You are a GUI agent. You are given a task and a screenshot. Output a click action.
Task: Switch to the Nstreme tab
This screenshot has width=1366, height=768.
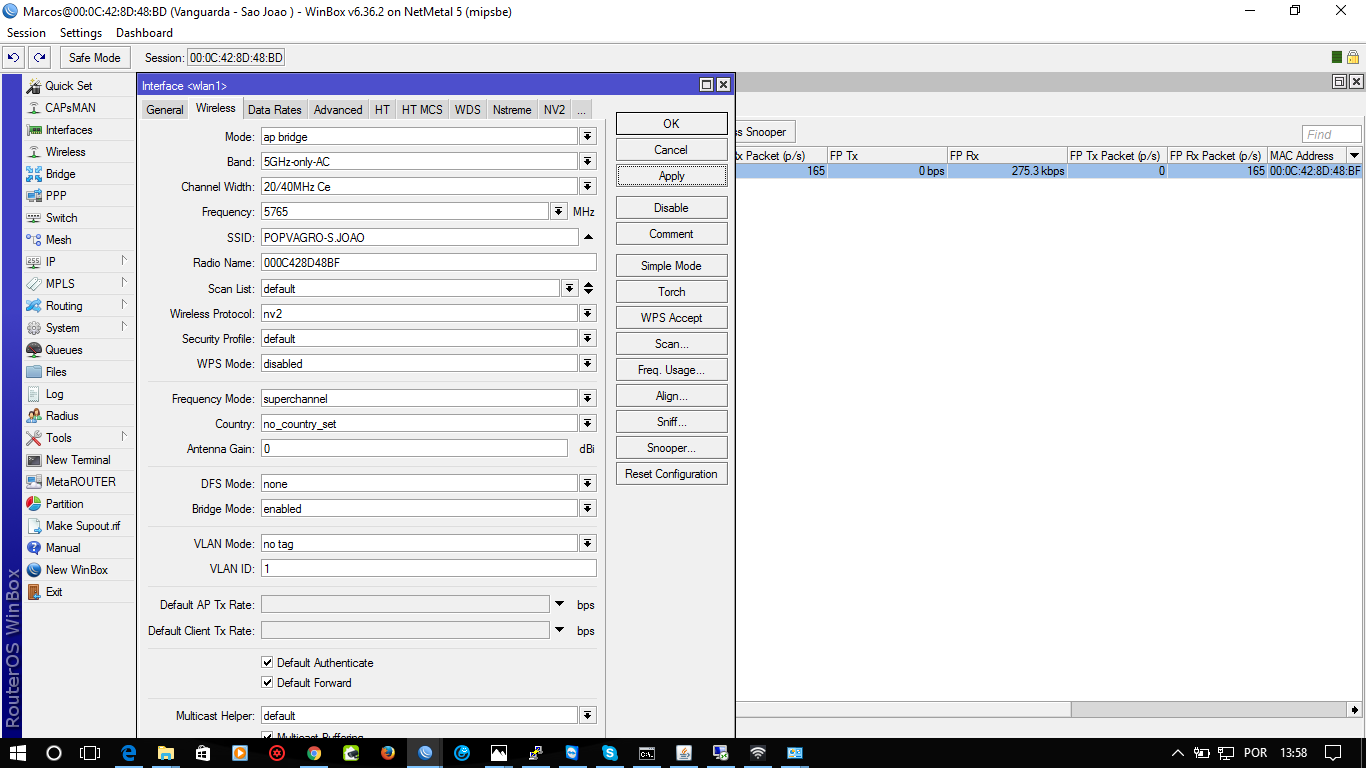(512, 110)
